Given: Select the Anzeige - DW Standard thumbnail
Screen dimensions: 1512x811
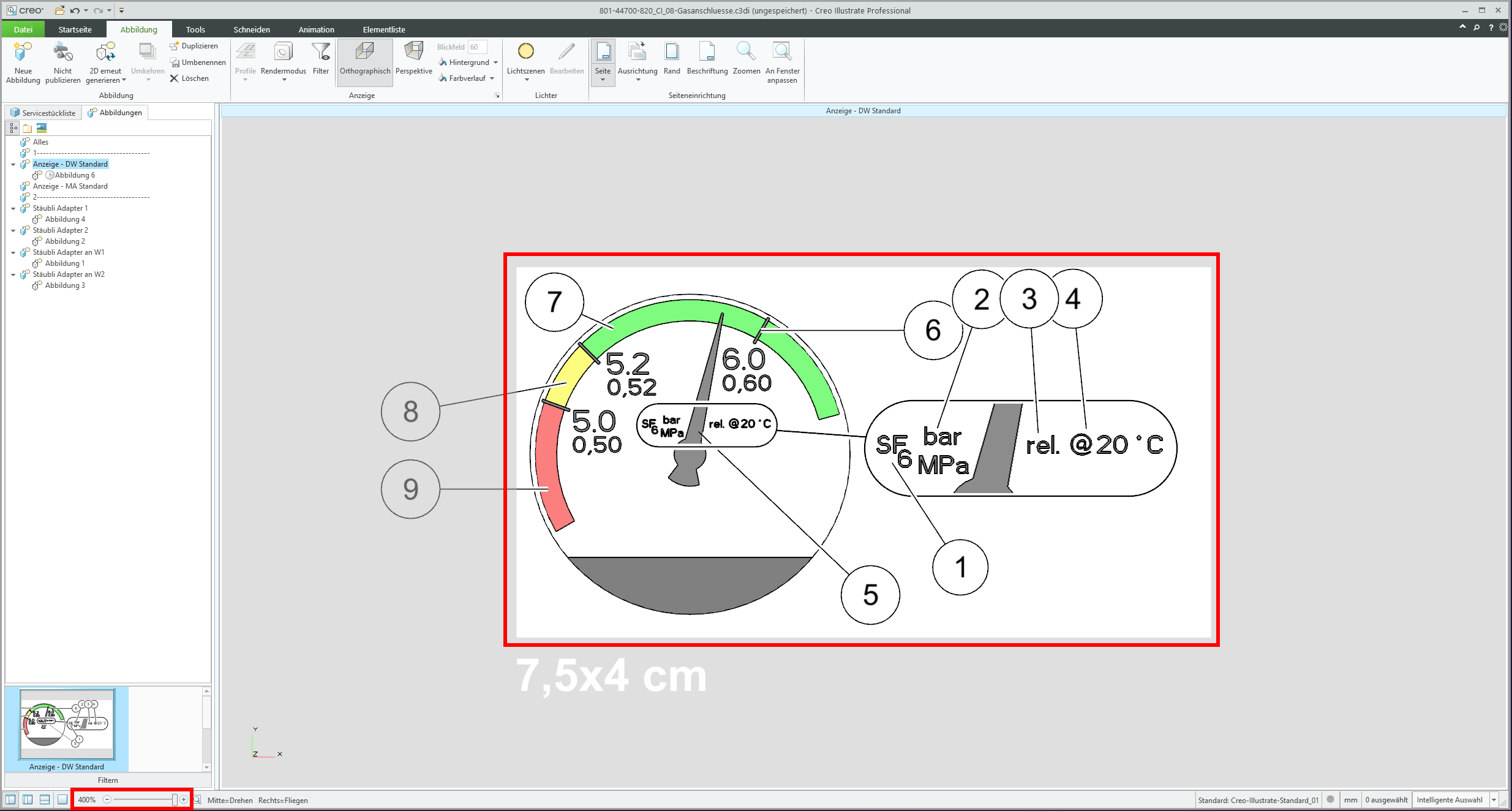Looking at the screenshot, I should [65, 724].
